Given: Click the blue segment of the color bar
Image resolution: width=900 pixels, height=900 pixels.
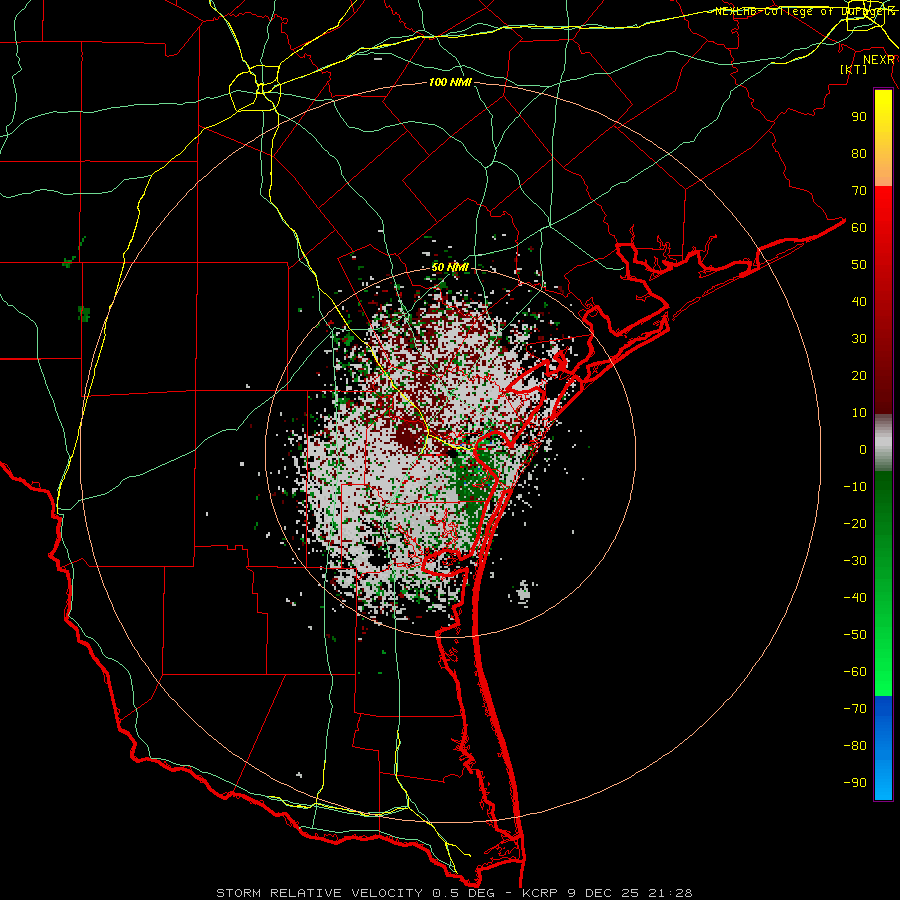Looking at the screenshot, I should tap(883, 748).
